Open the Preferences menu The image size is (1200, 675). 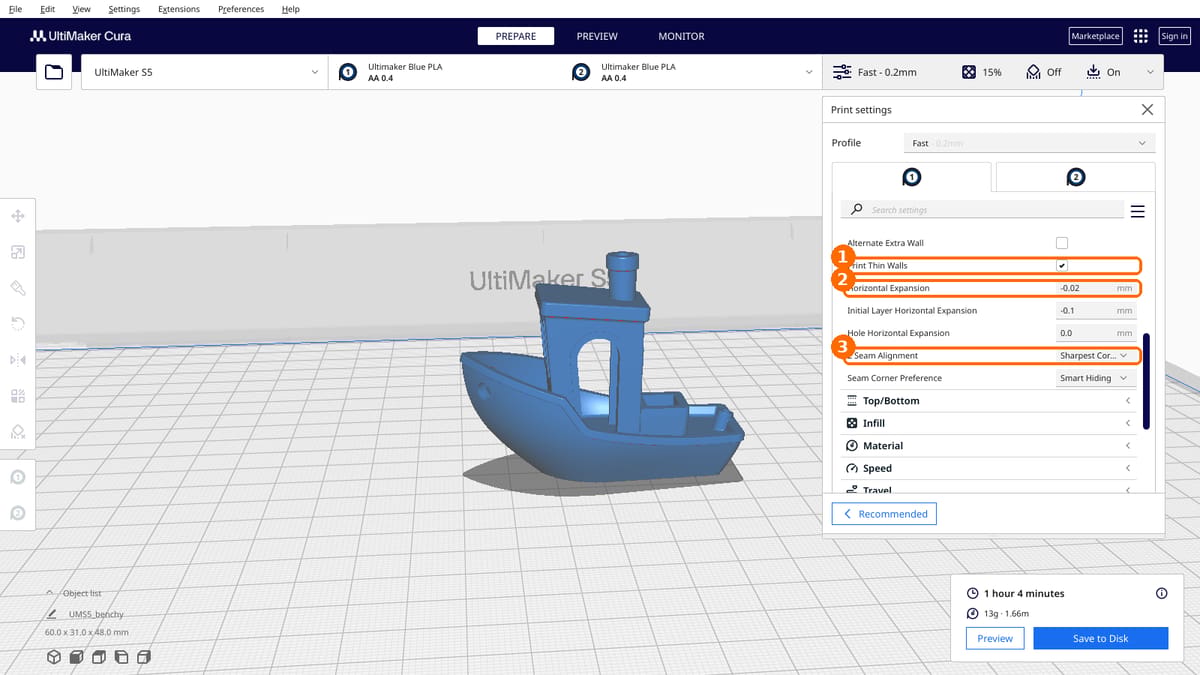coord(241,9)
